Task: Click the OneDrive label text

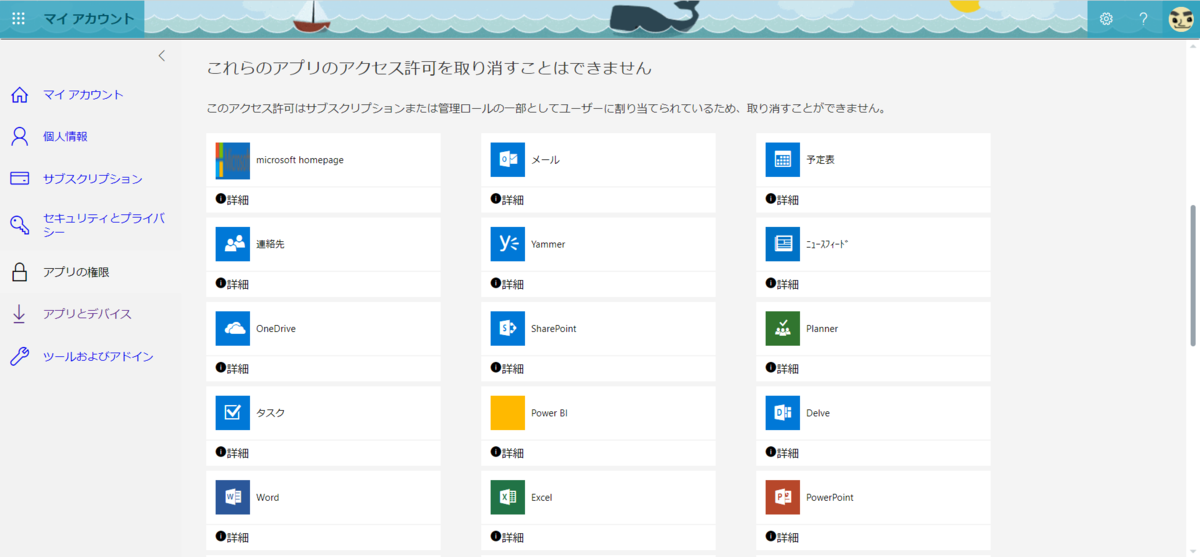Action: coord(276,329)
